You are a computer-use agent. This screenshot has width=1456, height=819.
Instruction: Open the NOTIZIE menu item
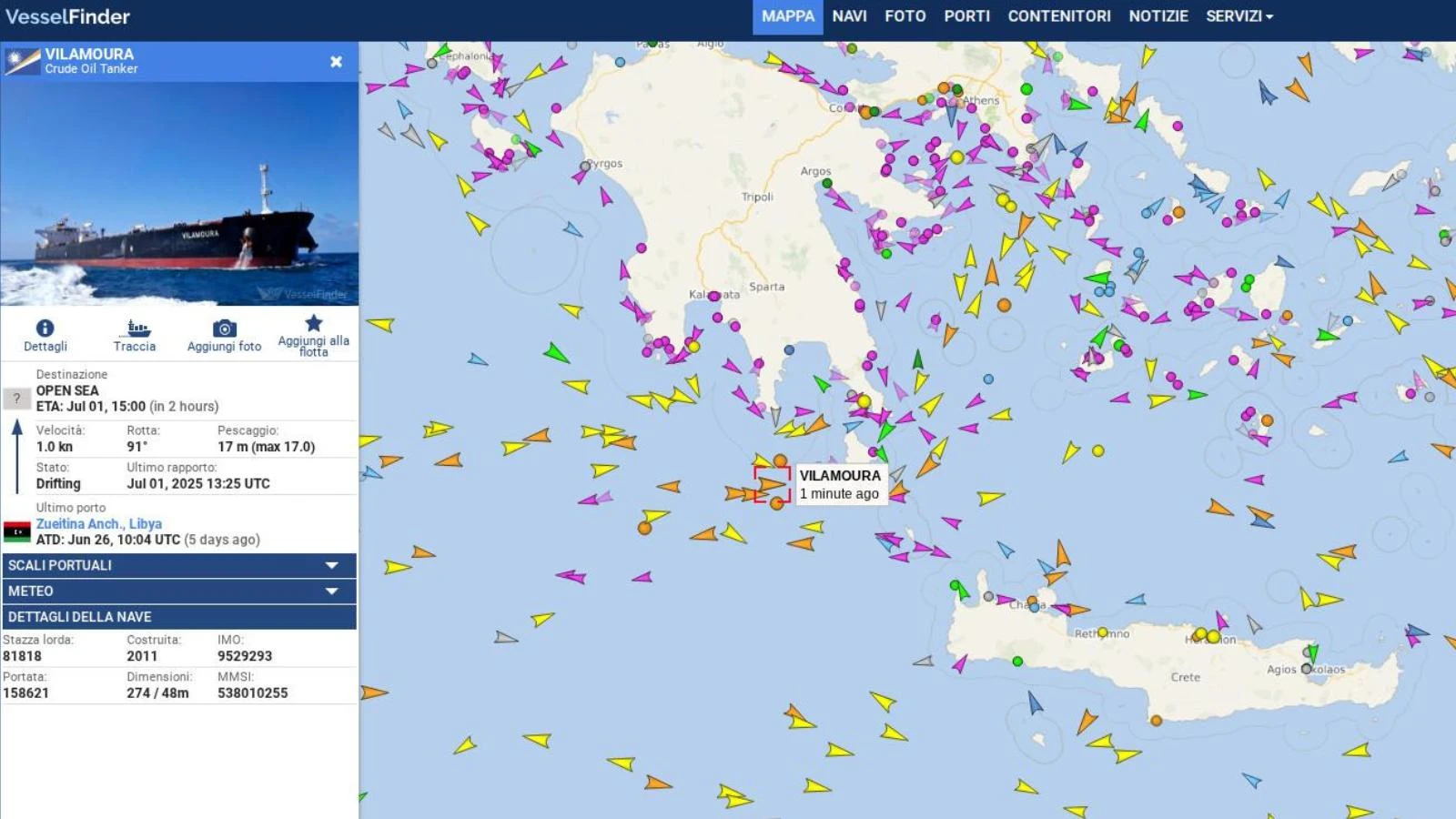tap(1158, 16)
